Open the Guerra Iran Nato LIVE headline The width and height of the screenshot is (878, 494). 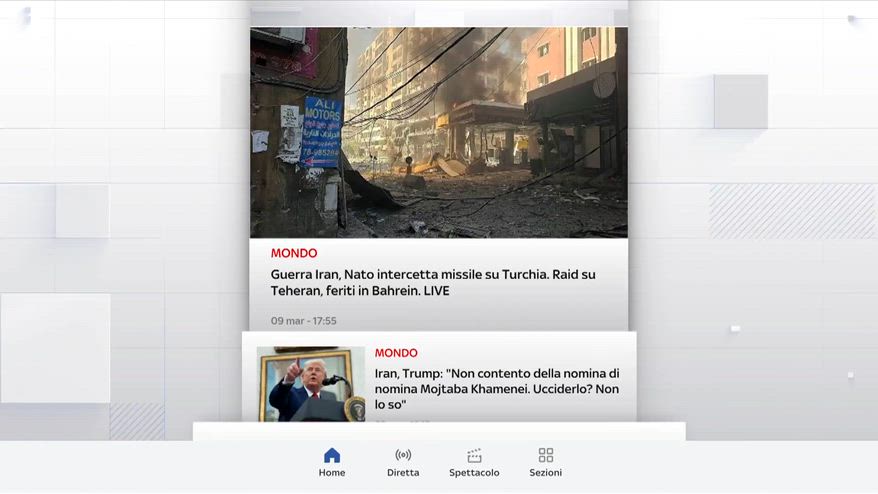coord(433,283)
